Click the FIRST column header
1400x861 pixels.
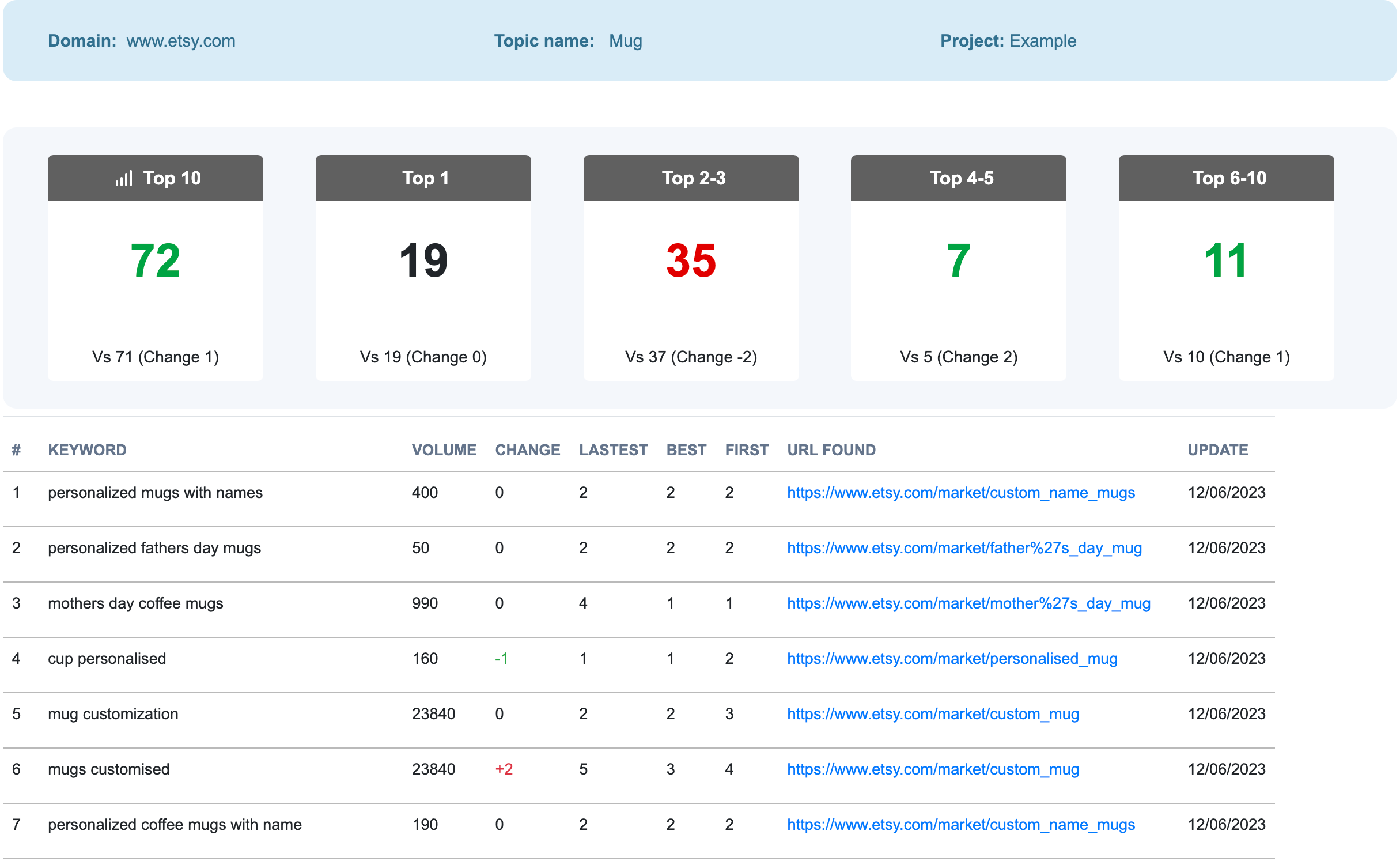(748, 451)
